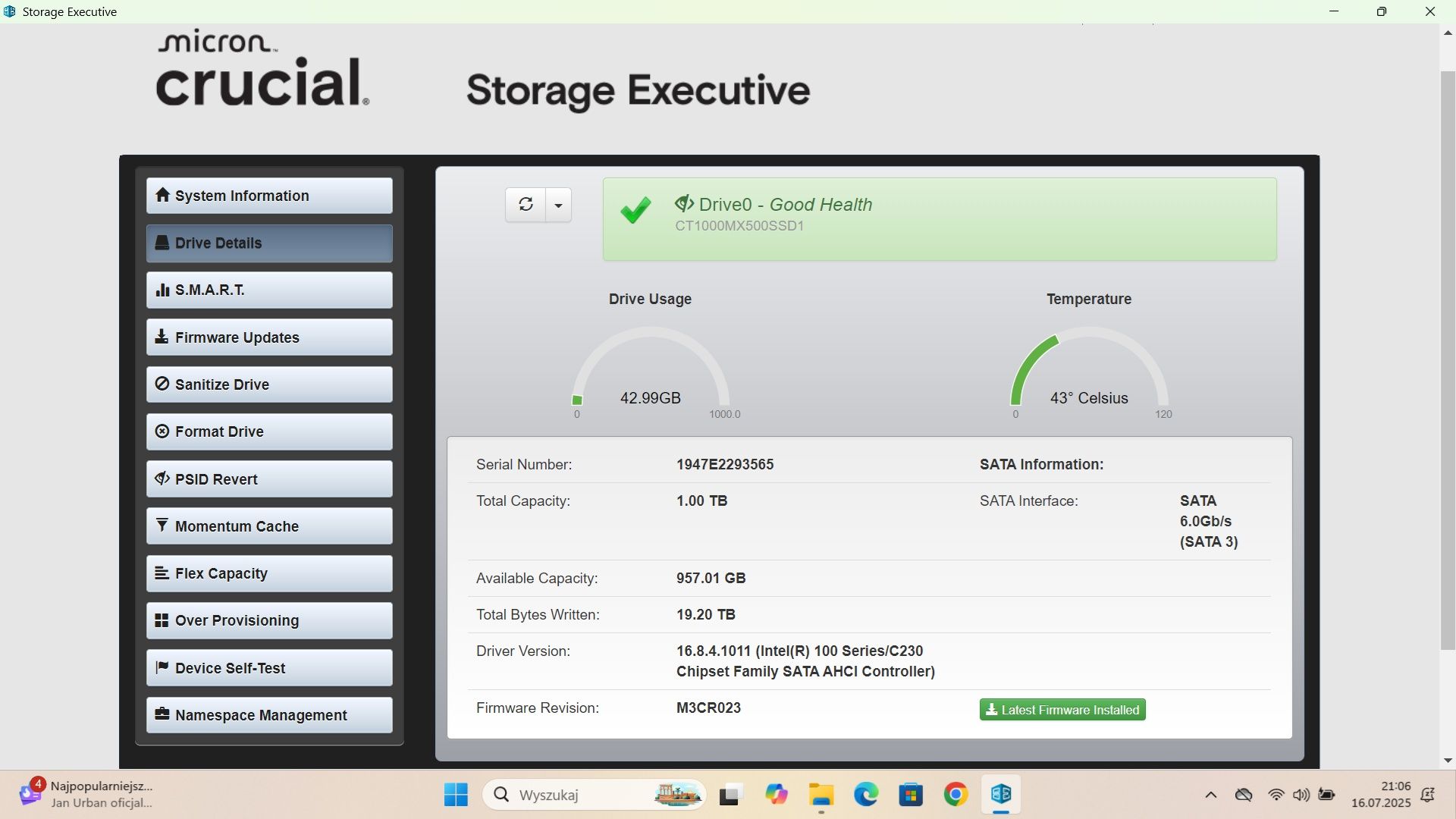Open the S.M.A.R.T. page
The image size is (1456, 819).
[269, 290]
